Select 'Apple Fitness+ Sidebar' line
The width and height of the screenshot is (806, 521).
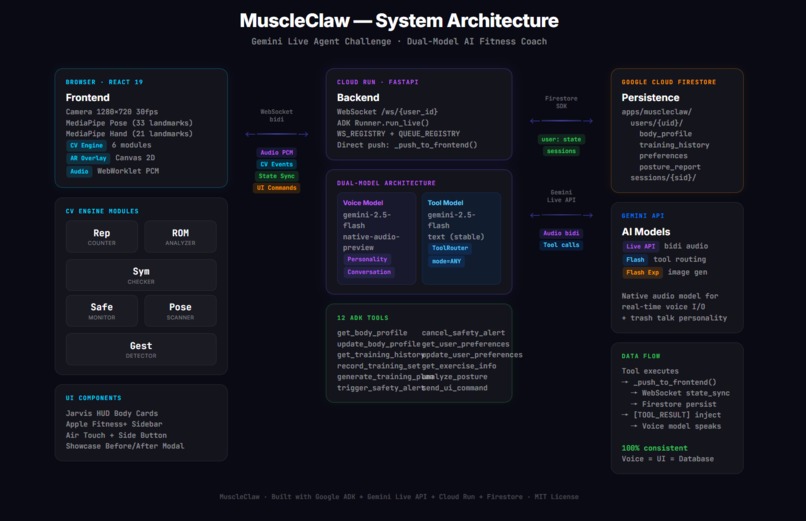click(x=114, y=424)
